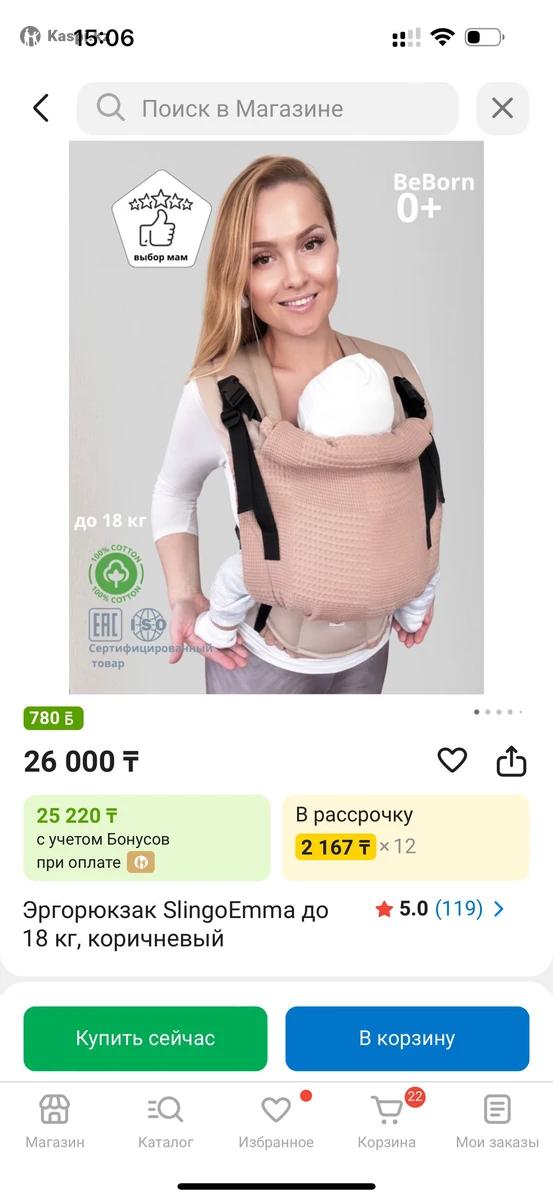
Task: Go to Избранное heart tab
Action: coord(276,1121)
